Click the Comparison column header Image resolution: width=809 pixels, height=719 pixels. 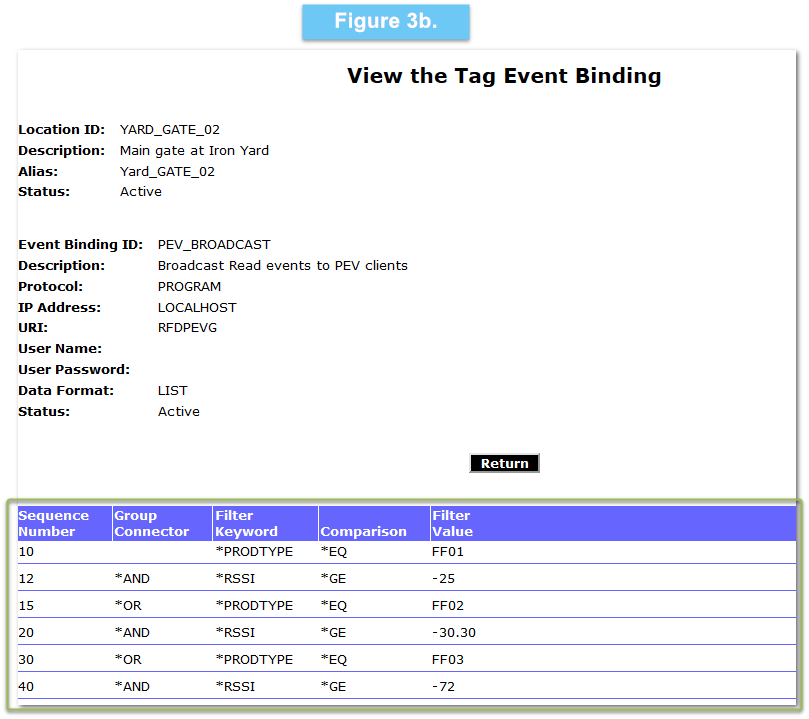374,524
